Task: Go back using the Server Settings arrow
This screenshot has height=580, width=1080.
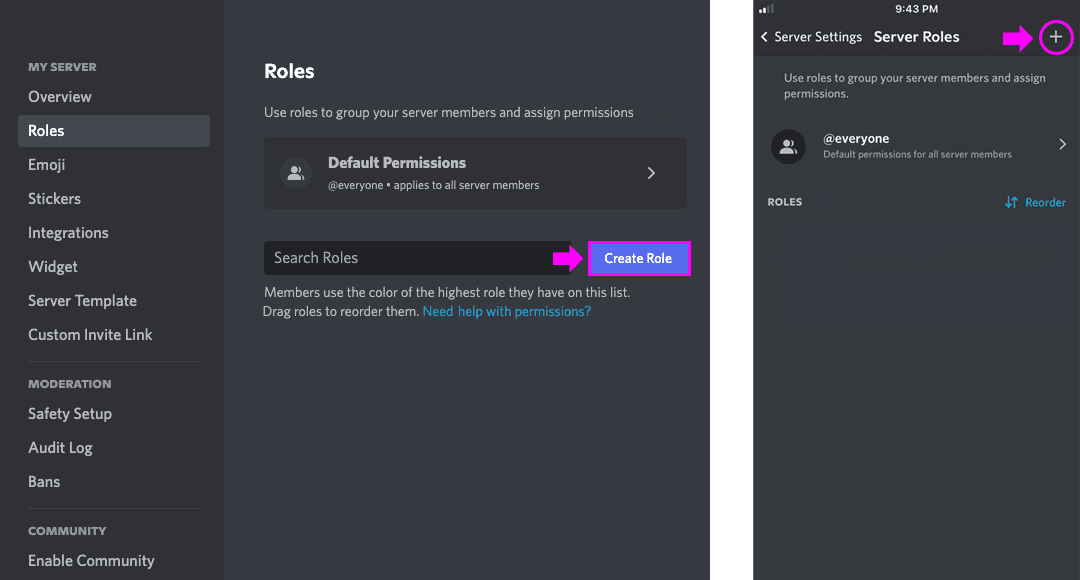Action: point(765,37)
